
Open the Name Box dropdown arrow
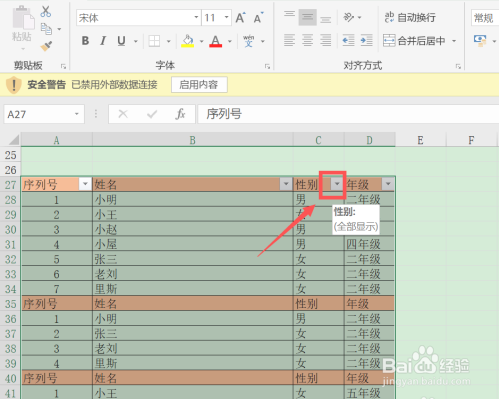[x=77, y=114]
